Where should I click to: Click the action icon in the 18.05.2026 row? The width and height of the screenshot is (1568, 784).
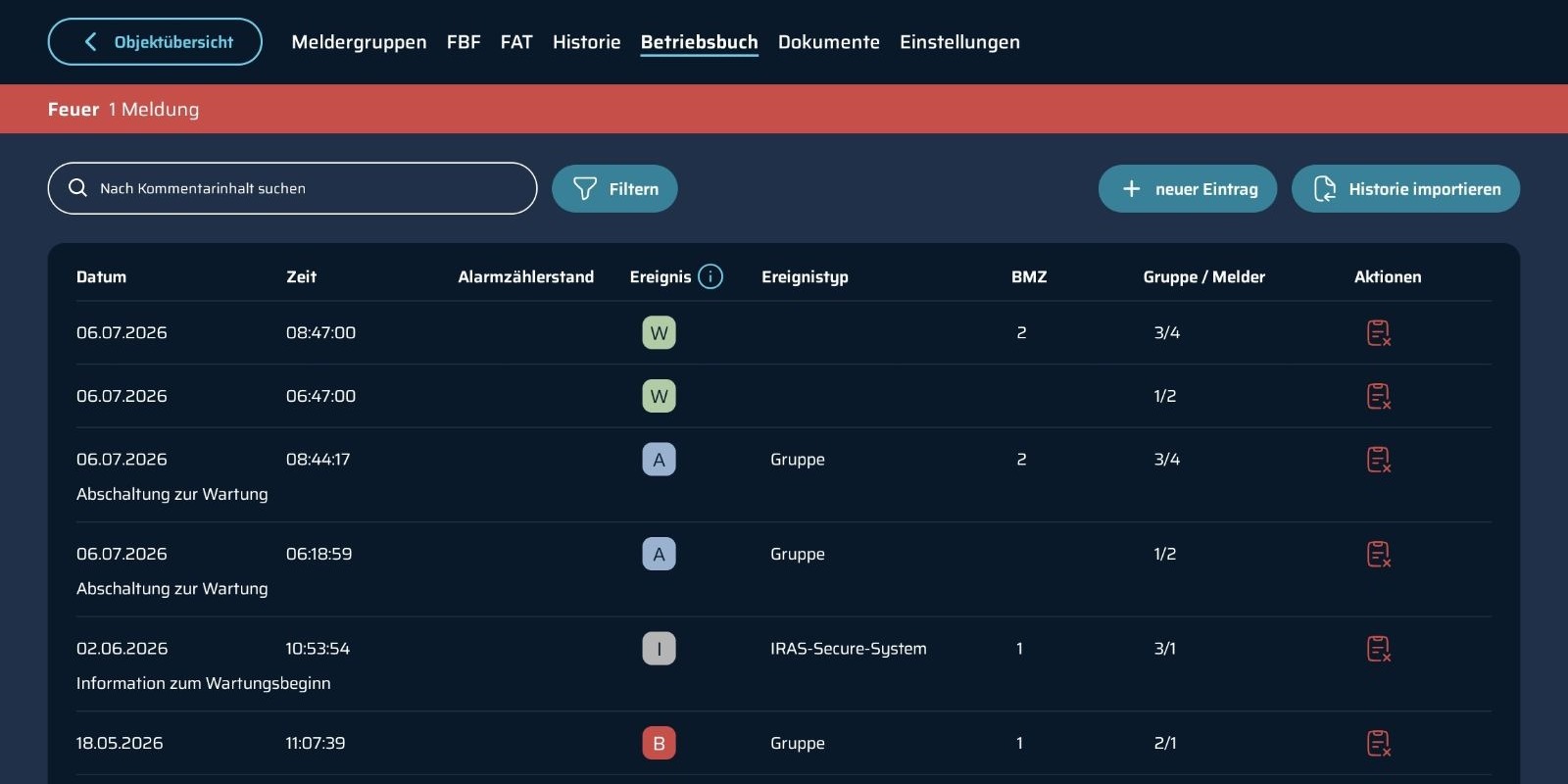(1379, 743)
